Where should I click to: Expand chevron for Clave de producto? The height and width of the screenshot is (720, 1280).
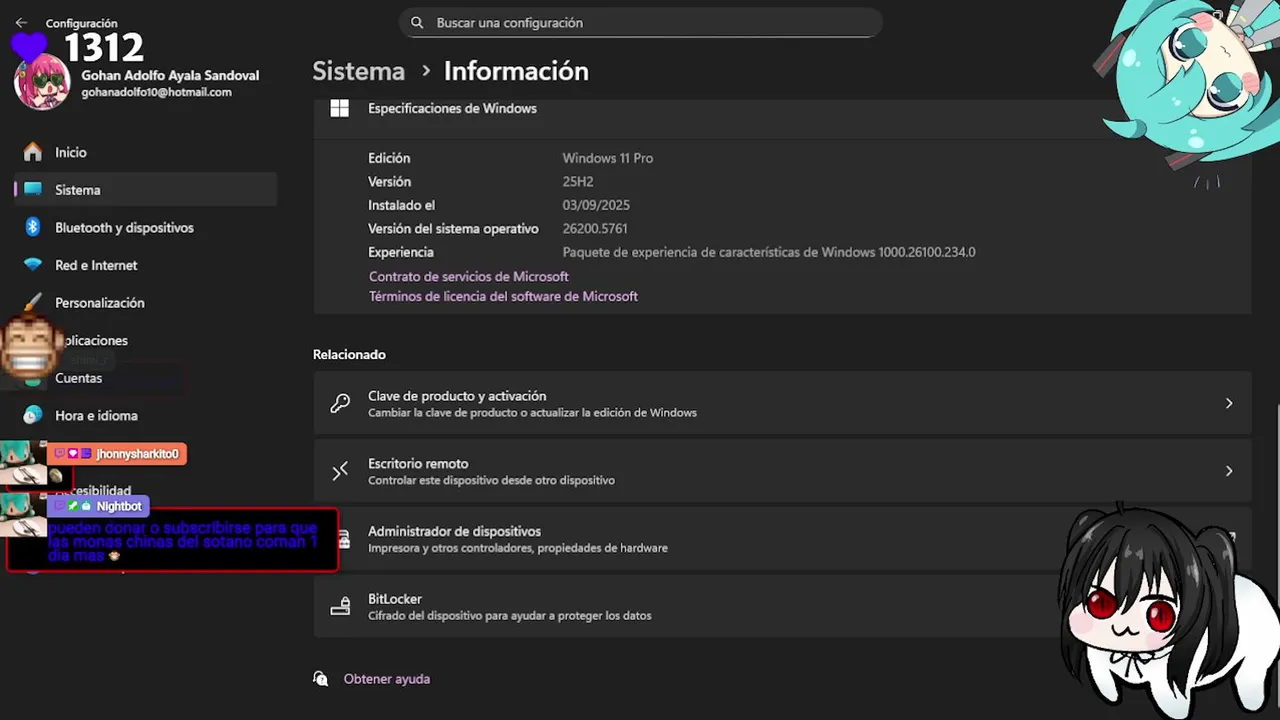pyautogui.click(x=1229, y=403)
